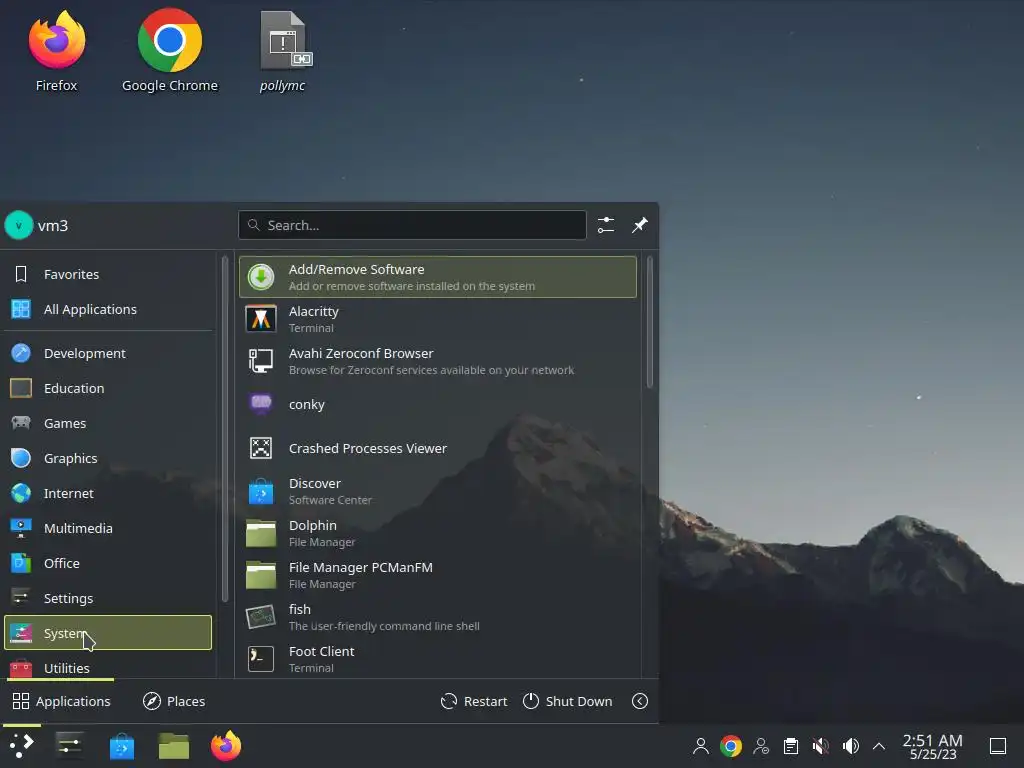The image size is (1024, 768).
Task: Open clipboard tray icon
Action: tap(791, 746)
